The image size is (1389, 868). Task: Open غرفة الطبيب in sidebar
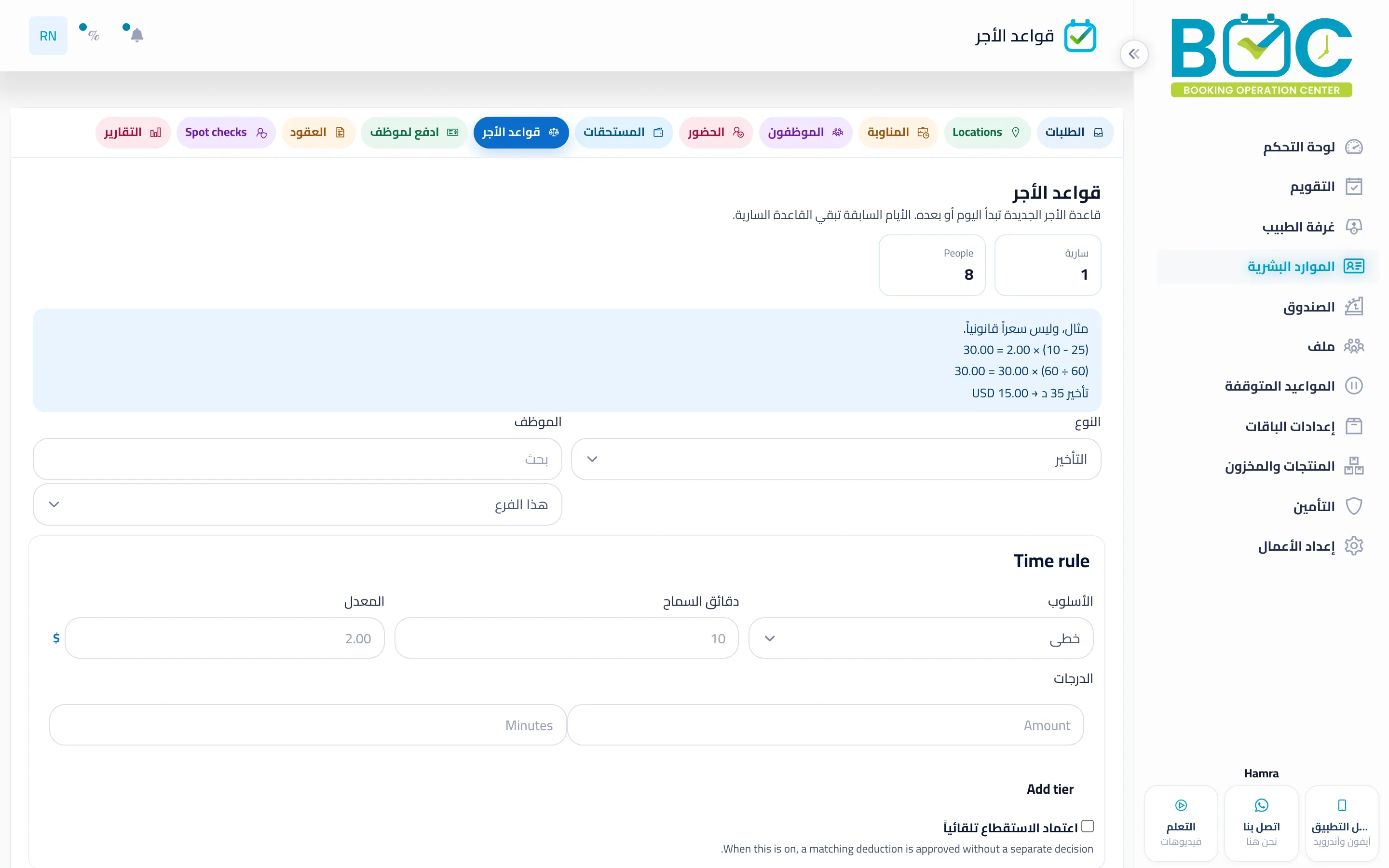click(x=1268, y=227)
